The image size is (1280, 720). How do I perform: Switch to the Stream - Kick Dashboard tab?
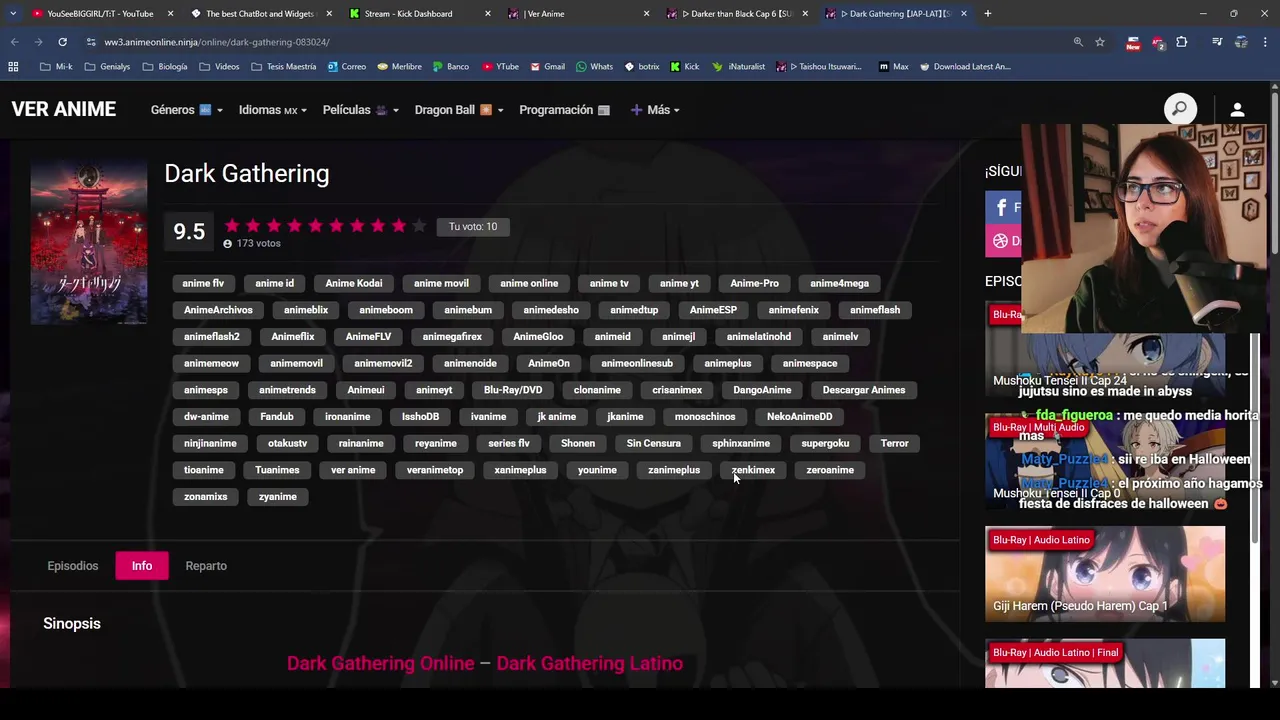(x=420, y=14)
